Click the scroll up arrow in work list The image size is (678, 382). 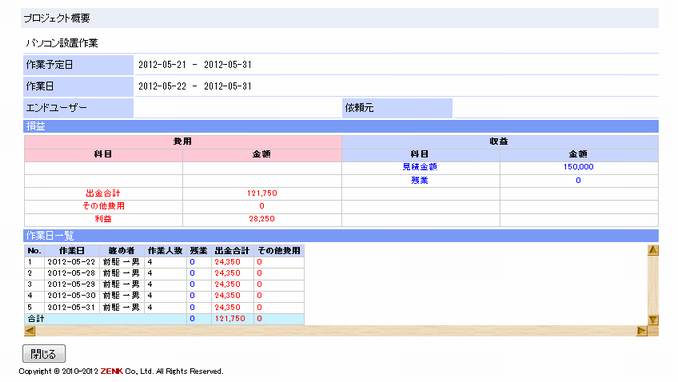[x=653, y=250]
